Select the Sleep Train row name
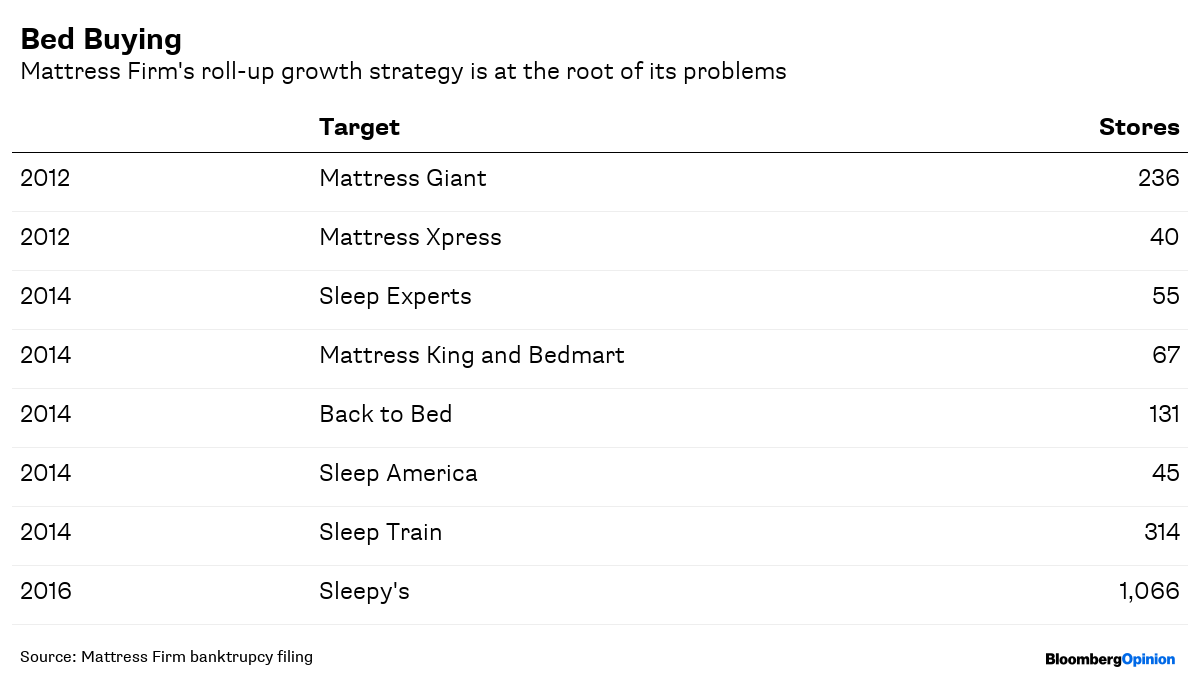The image size is (1200, 687). tap(380, 532)
